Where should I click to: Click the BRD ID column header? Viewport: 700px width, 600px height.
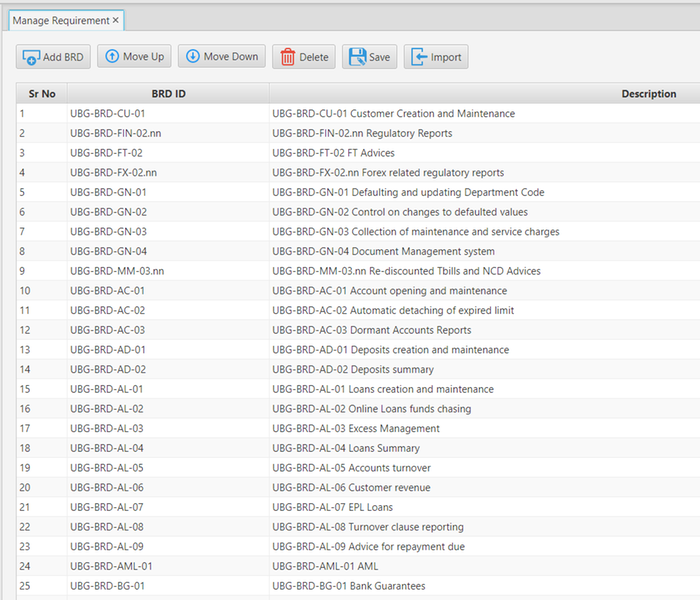(x=168, y=94)
